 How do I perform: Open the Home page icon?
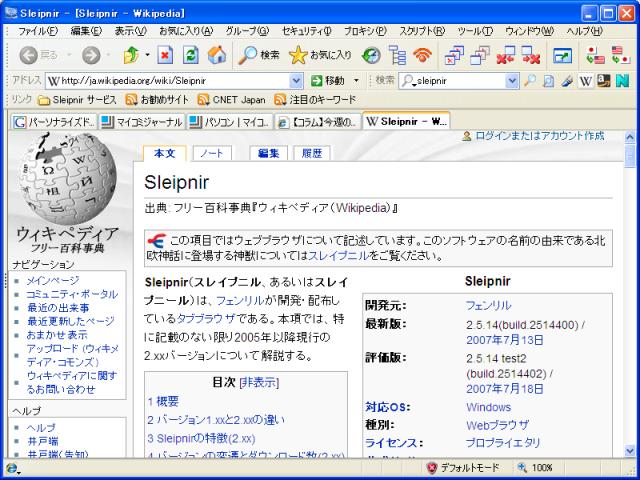click(217, 55)
